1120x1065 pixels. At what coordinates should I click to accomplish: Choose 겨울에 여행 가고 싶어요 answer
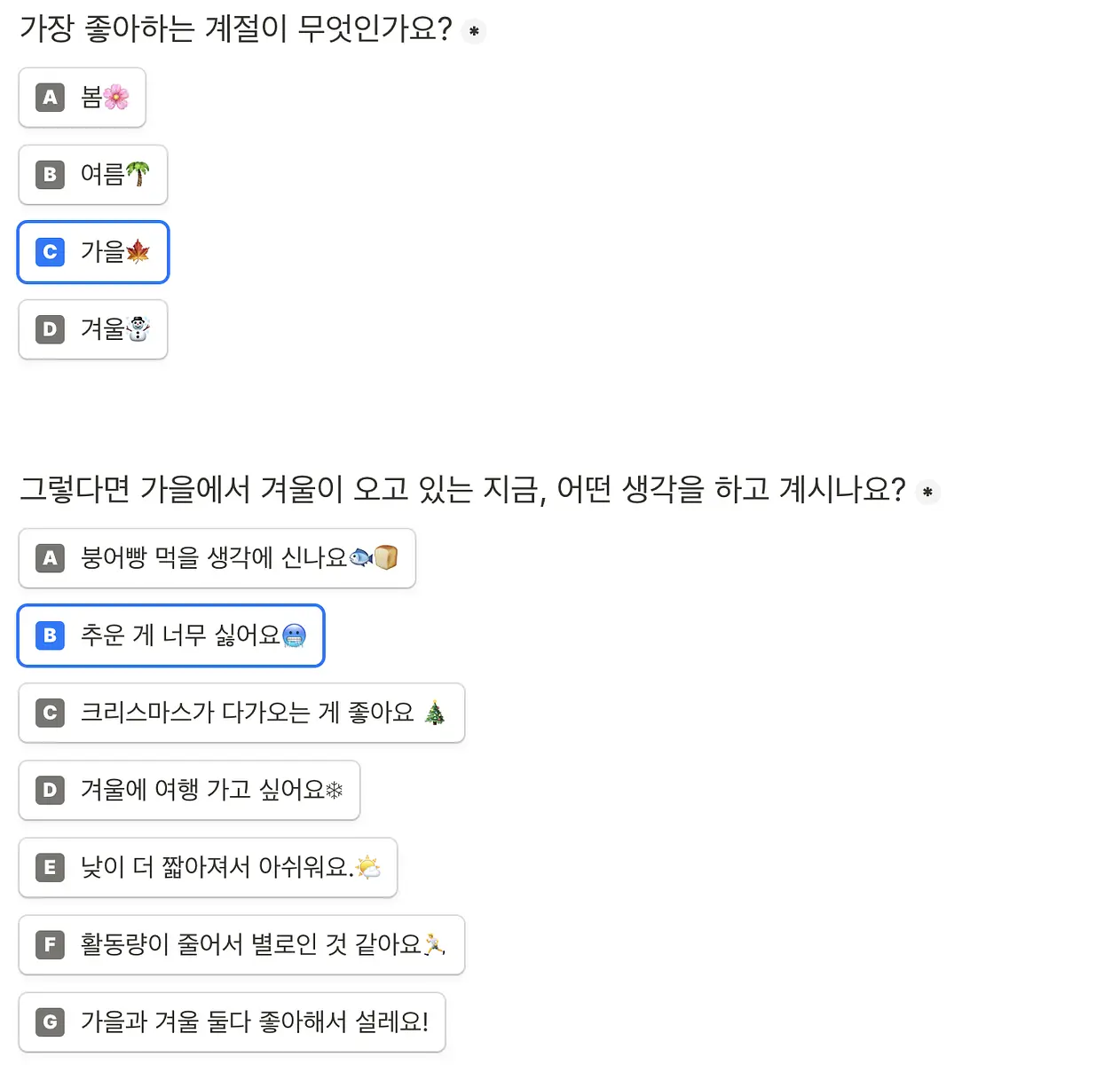189,790
